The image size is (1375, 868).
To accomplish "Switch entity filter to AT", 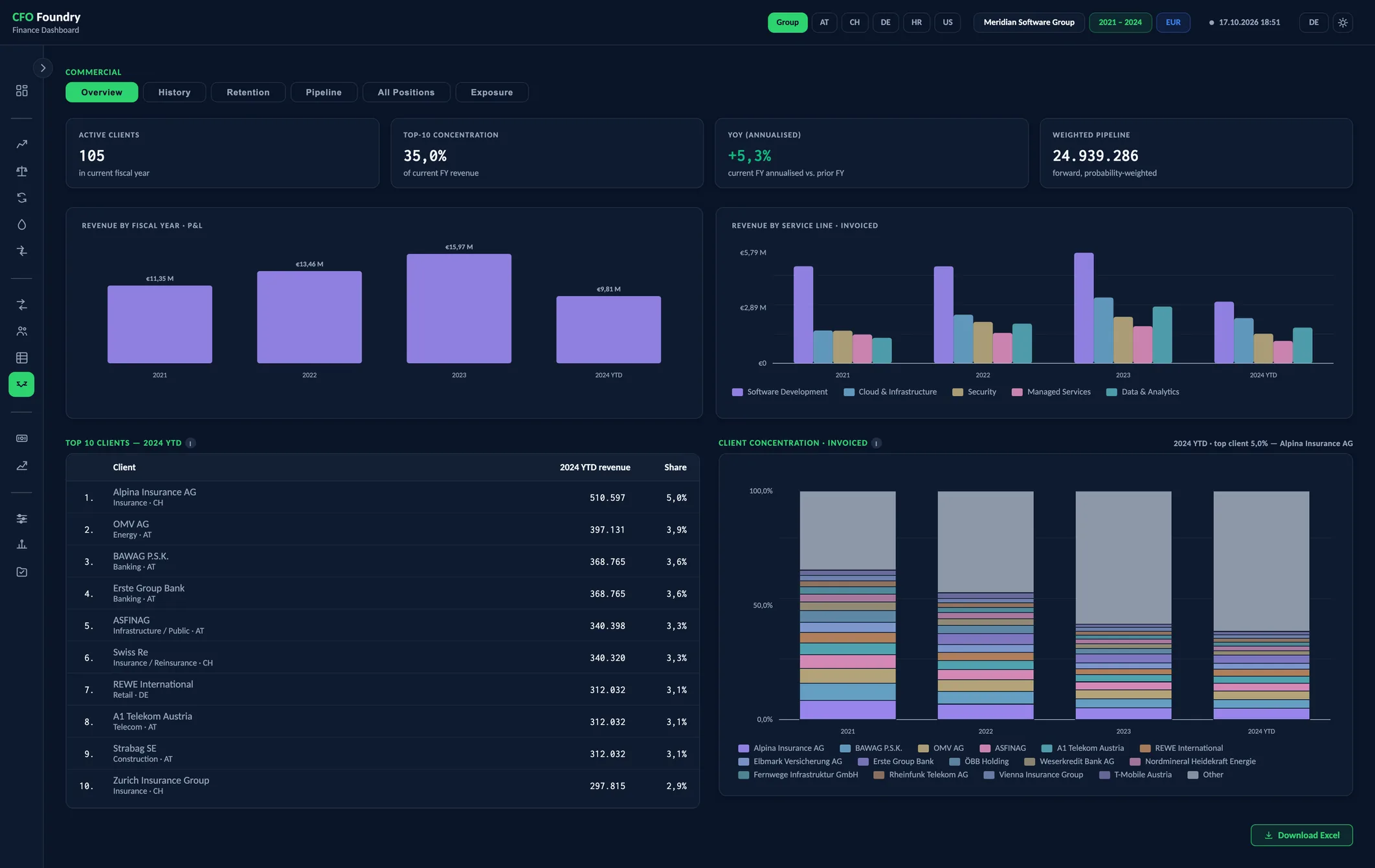I will pyautogui.click(x=824, y=22).
